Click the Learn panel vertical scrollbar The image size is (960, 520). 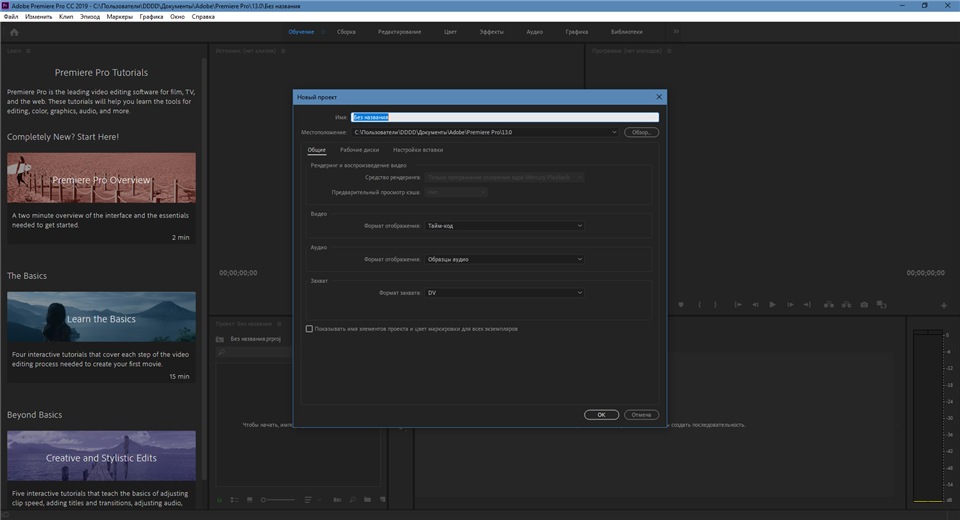point(204,269)
